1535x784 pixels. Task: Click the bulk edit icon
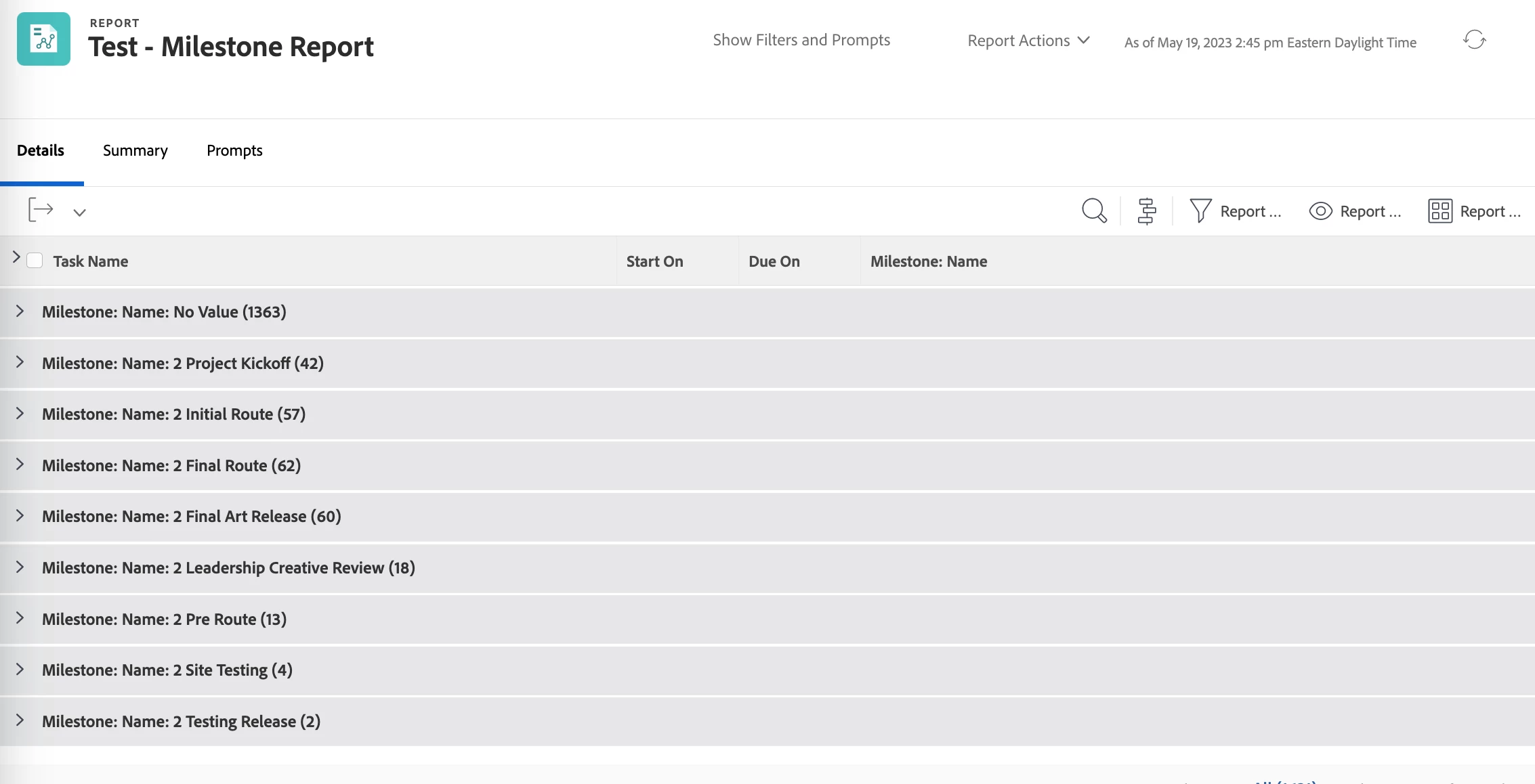tap(1147, 211)
